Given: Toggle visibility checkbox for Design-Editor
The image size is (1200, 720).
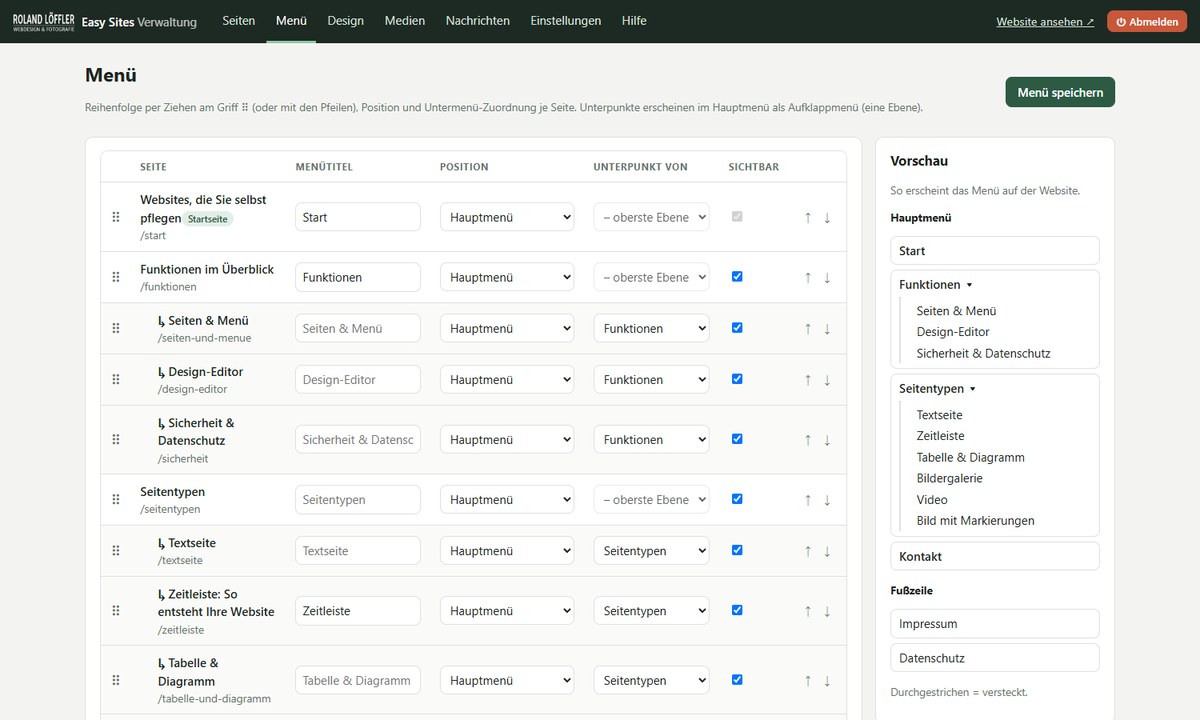Looking at the screenshot, I should [737, 379].
